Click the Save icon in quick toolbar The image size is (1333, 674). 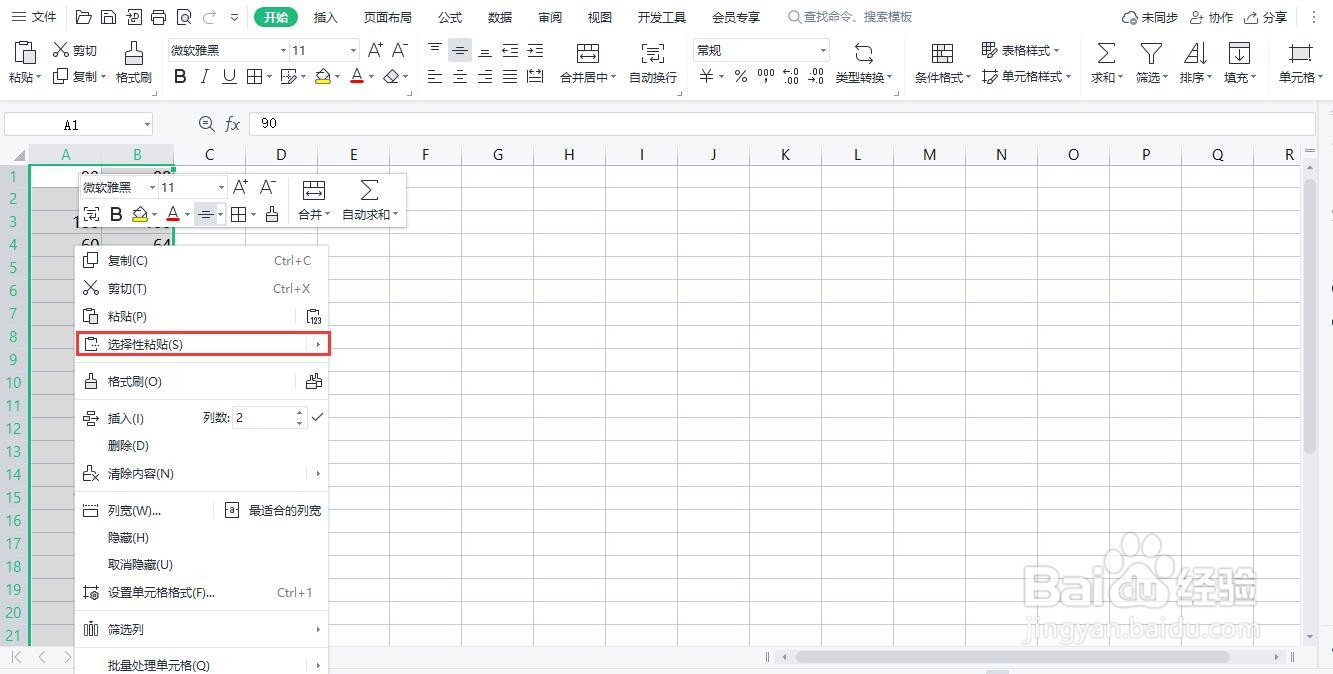click(108, 17)
